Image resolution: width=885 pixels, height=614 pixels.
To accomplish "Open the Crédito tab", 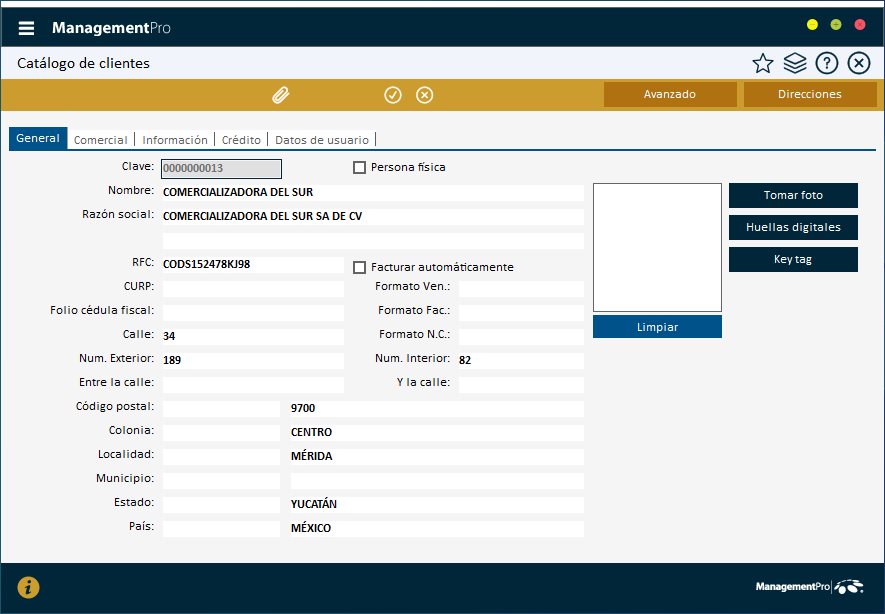I will pyautogui.click(x=241, y=140).
